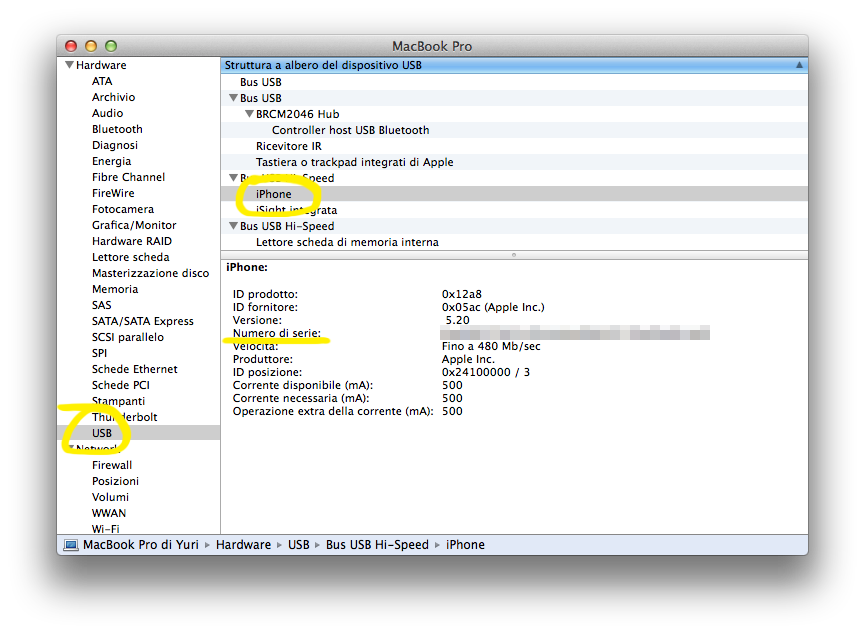
Task: Go to USB in the path bar
Action: coord(298,545)
